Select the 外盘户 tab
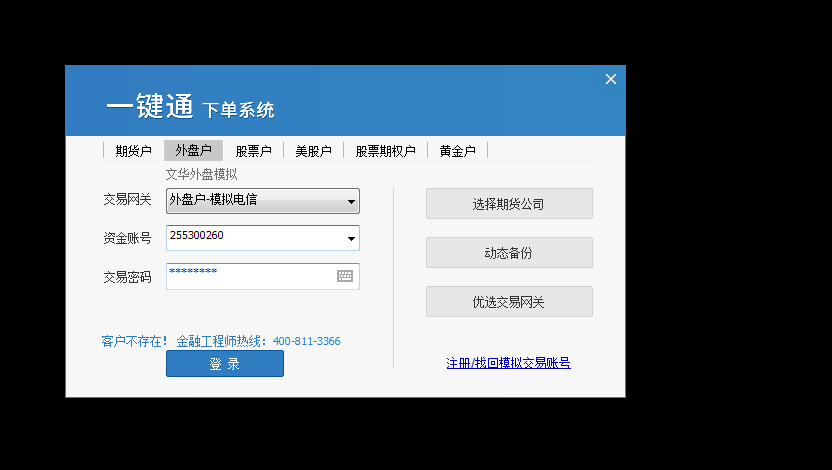 (194, 151)
